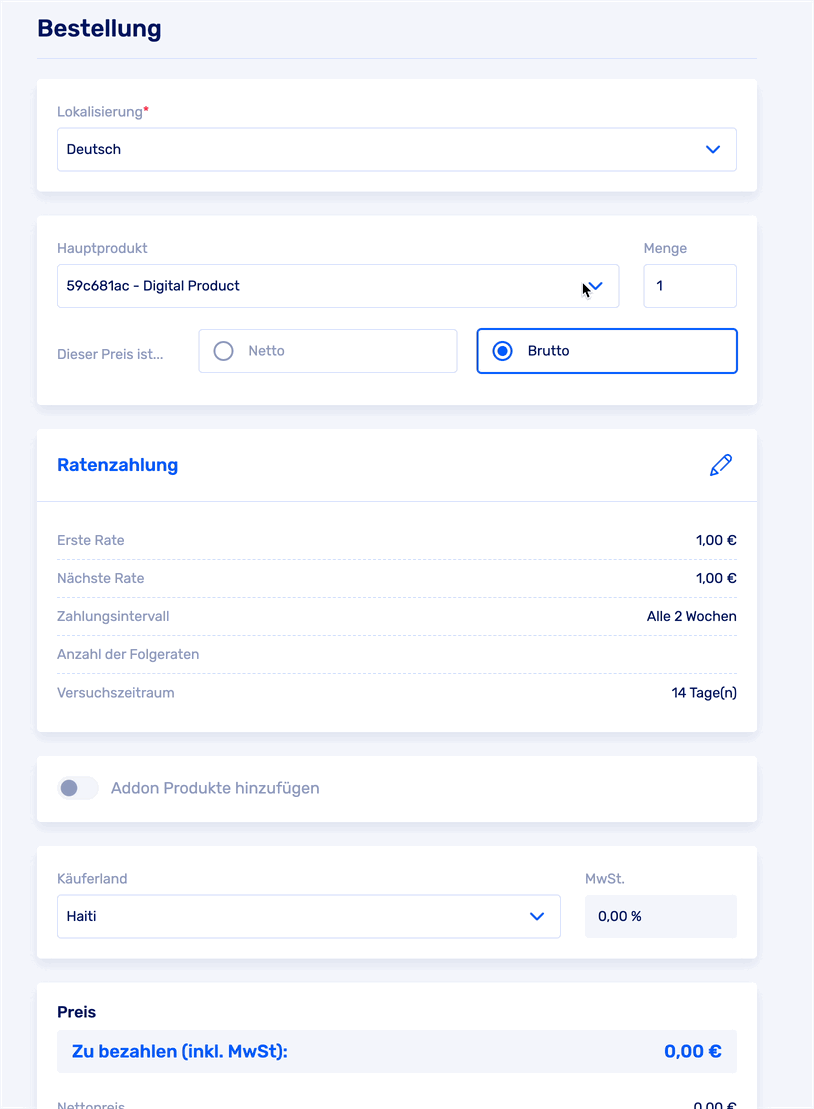
Task: Click the chevron arrow in Käuferland field
Action: (537, 916)
